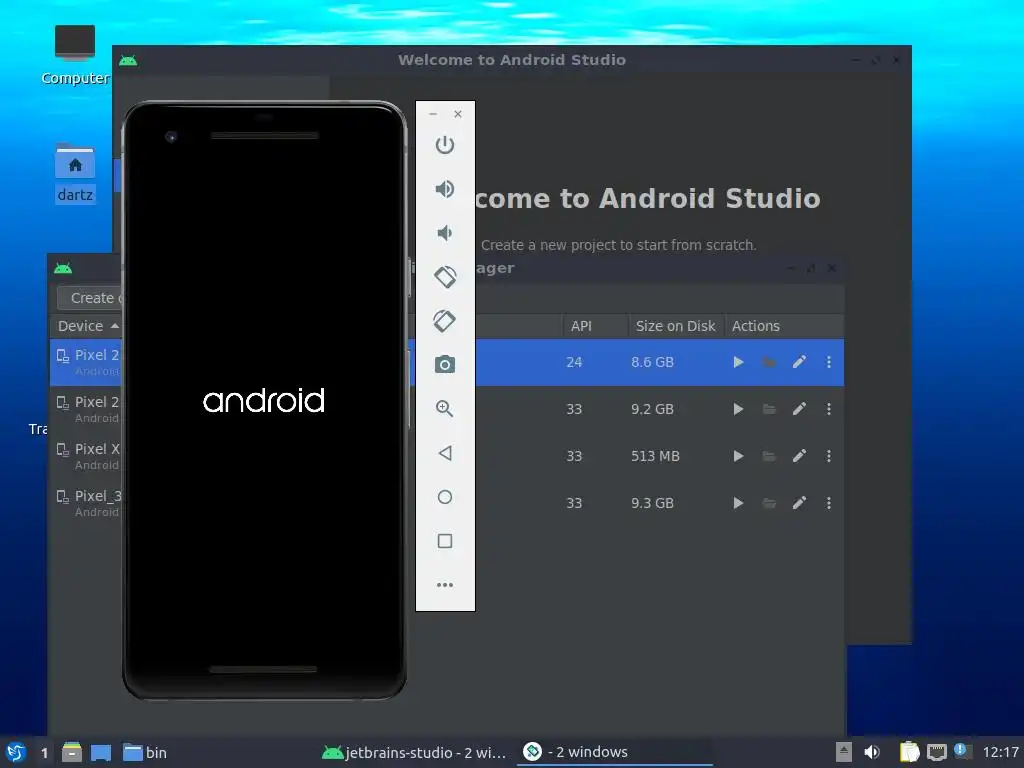Launch the API 24 8.6 GB device

pyautogui.click(x=738, y=362)
